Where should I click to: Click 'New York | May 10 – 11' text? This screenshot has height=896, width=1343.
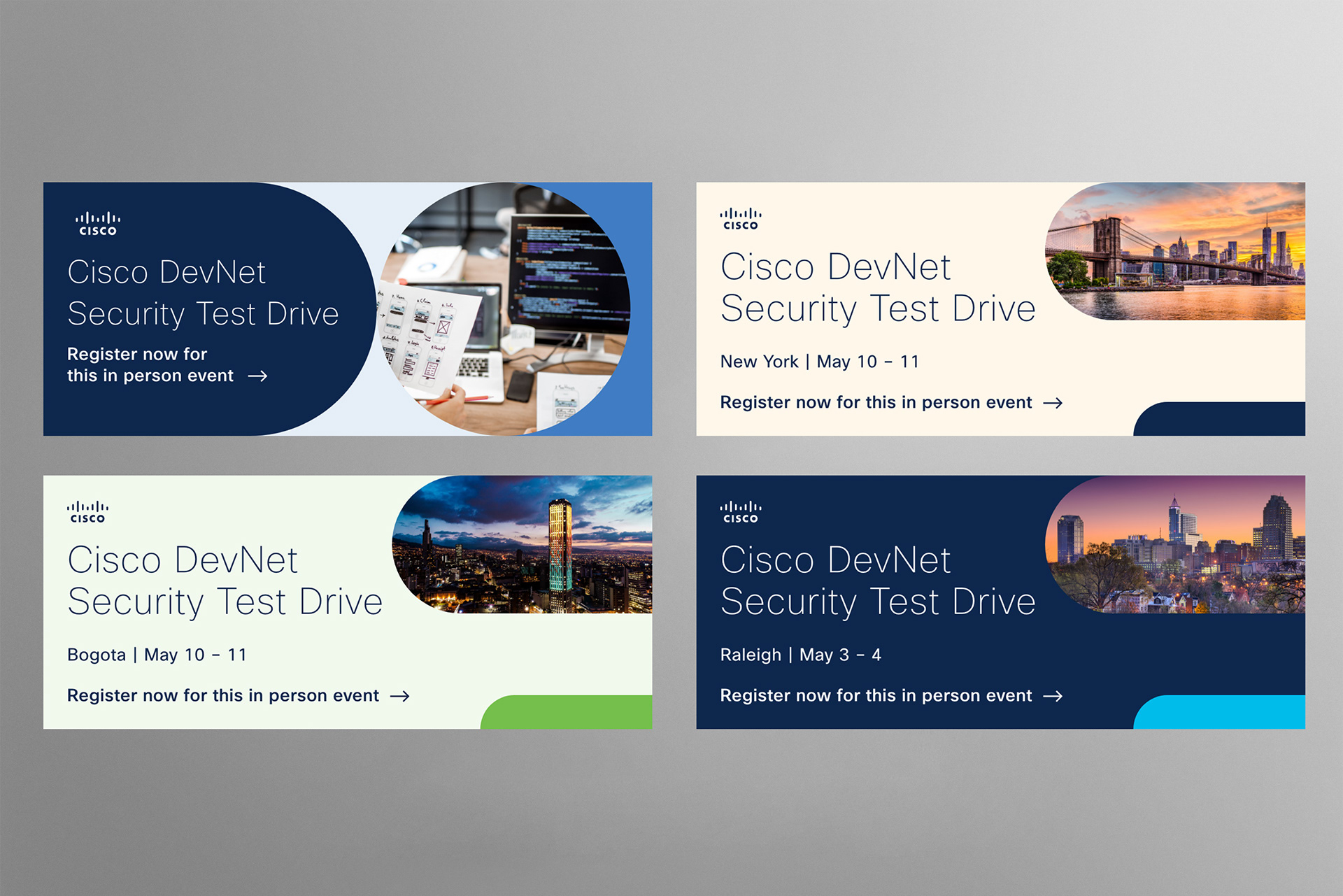pyautogui.click(x=820, y=362)
